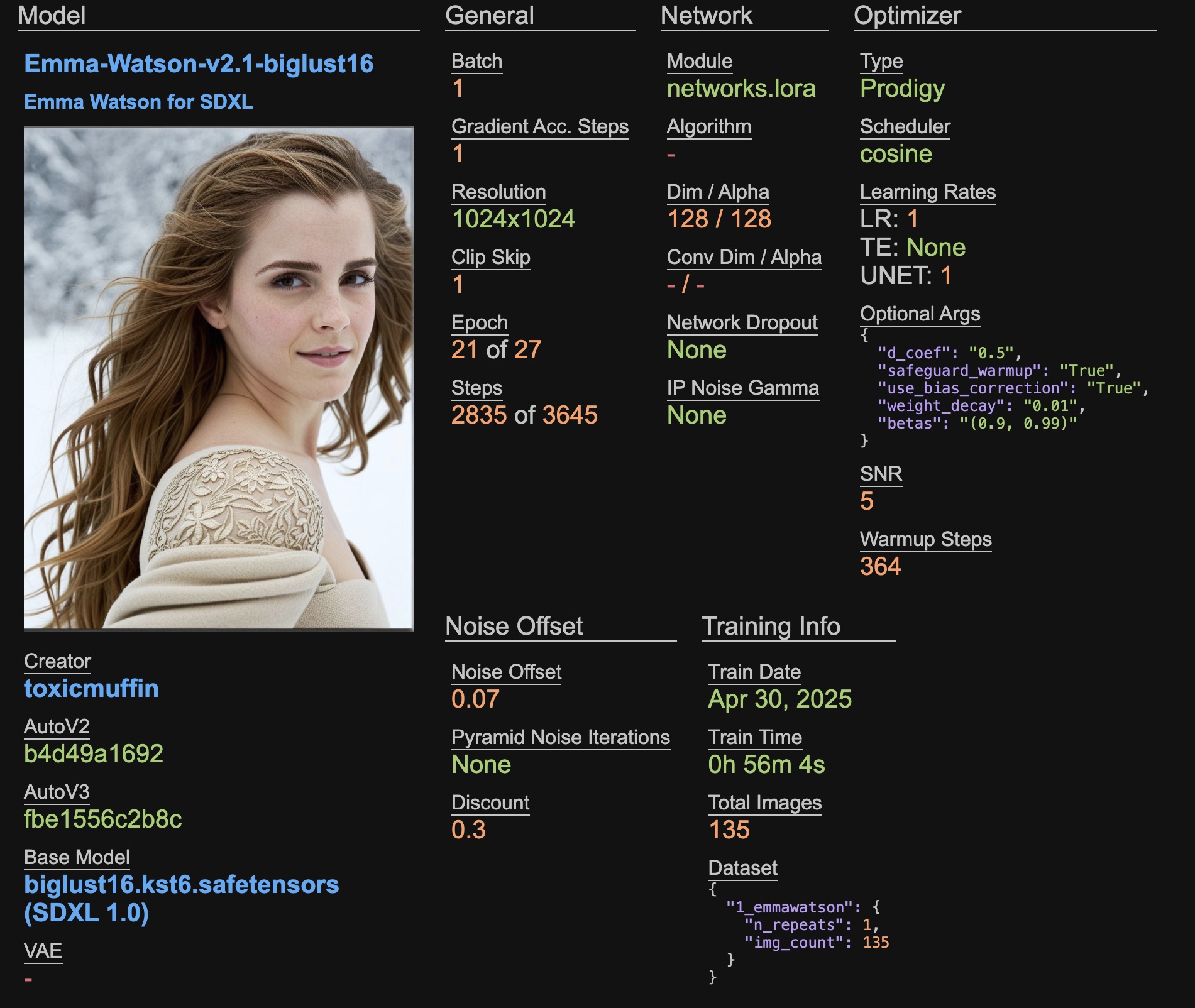Click the 'Batch' label
This screenshot has width=1195, height=1008.
(477, 61)
